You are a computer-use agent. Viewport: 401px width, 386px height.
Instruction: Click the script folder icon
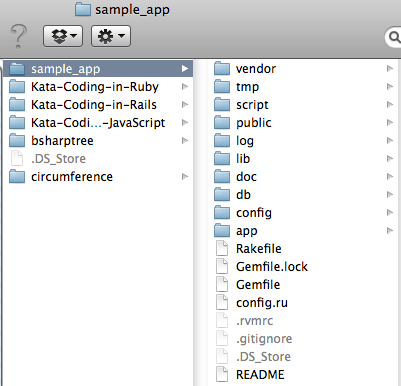(x=222, y=105)
